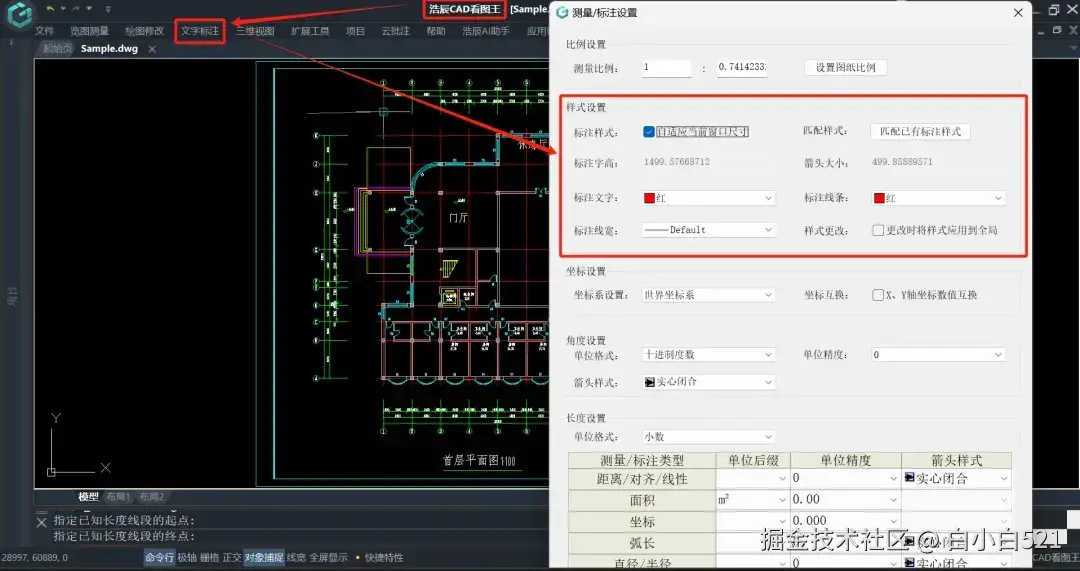Viewport: 1080px width, 571px height.
Task: Open 坐标系设置 世界坐标系 dropdown
Action: tap(709, 295)
